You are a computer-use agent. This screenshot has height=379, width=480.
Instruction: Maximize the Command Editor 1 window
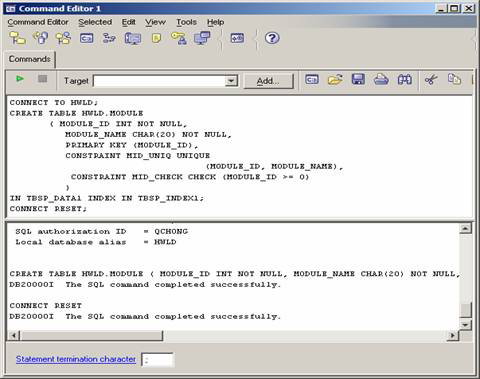[454, 9]
